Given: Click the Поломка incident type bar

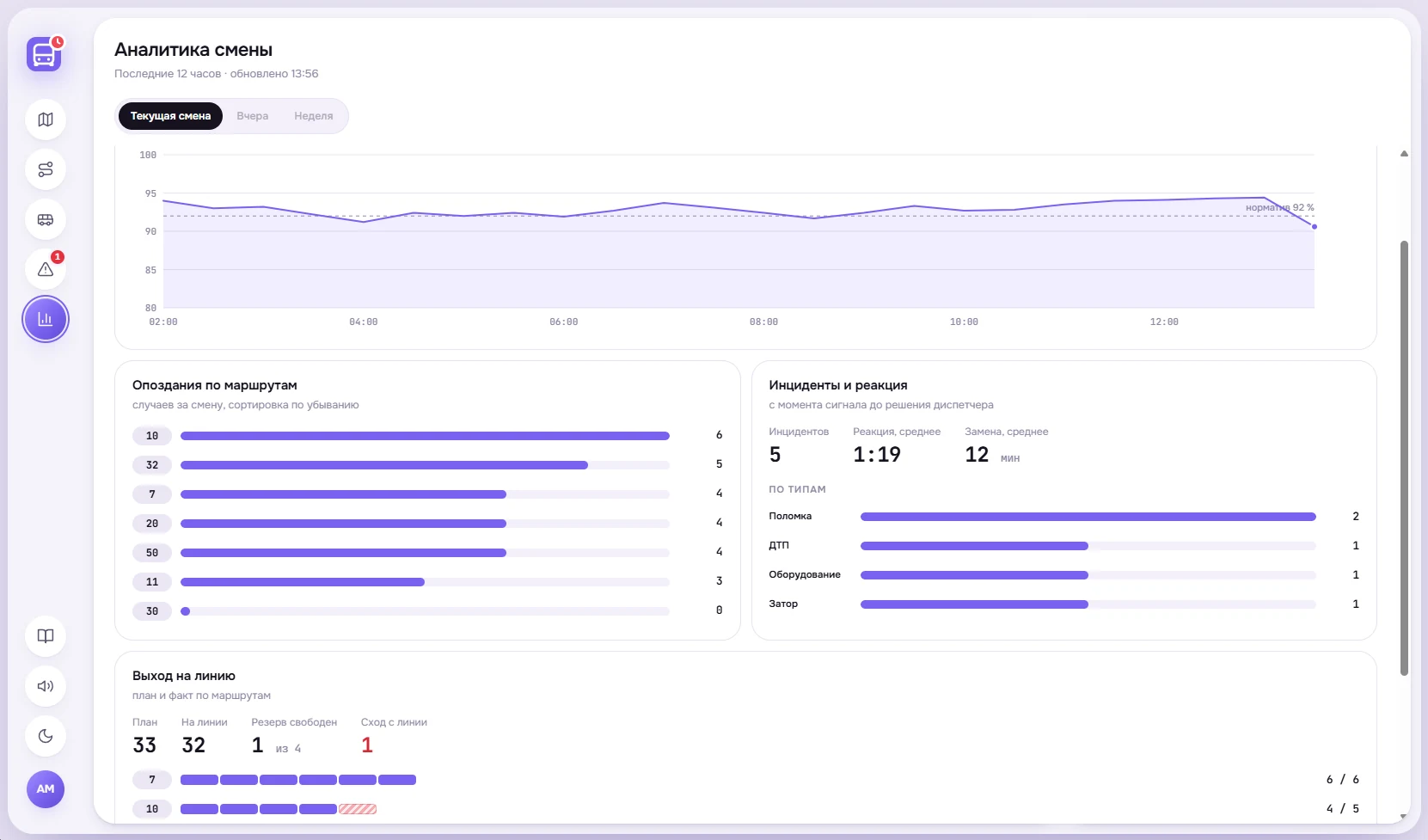Looking at the screenshot, I should [1088, 517].
